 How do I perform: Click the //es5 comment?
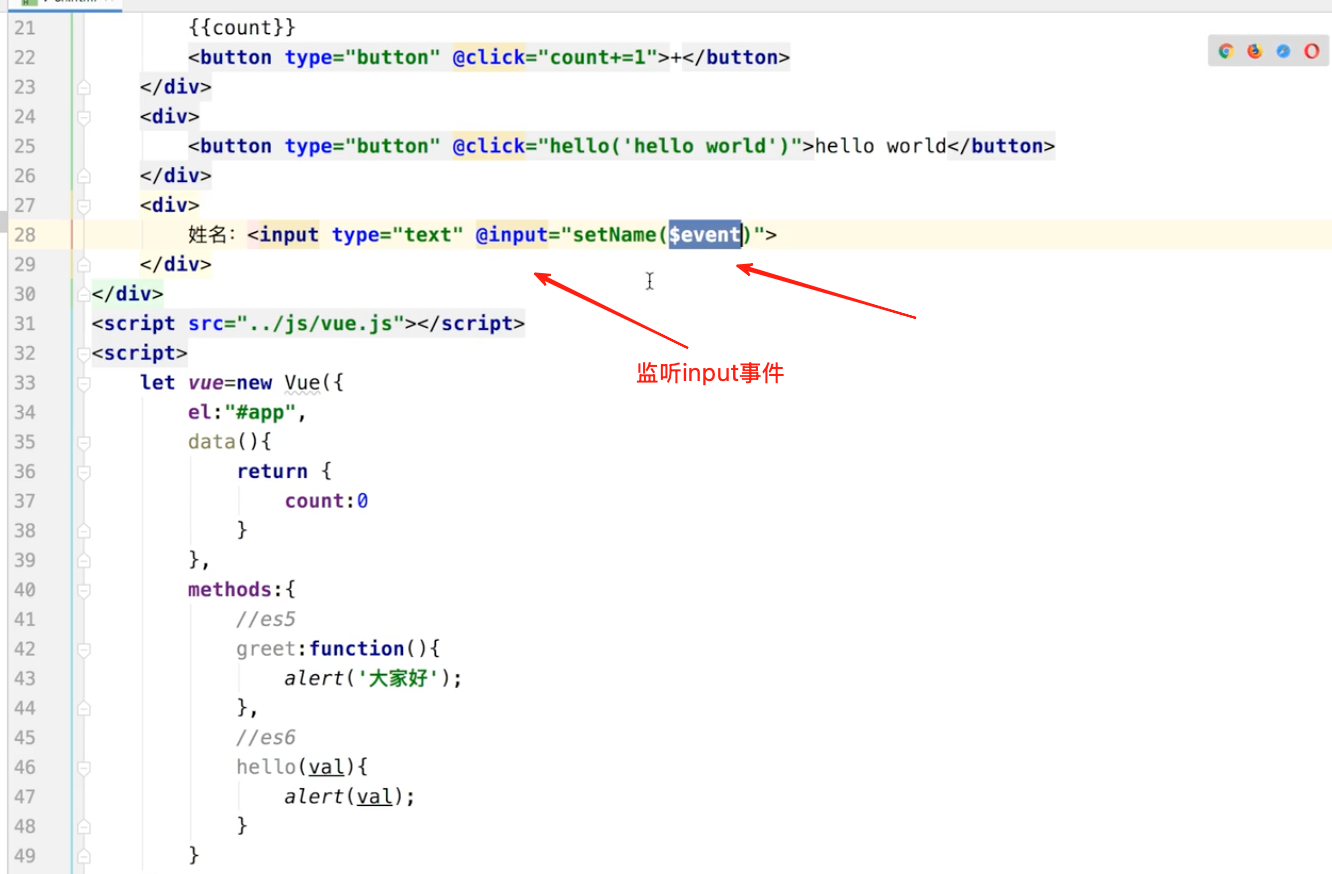[266, 619]
